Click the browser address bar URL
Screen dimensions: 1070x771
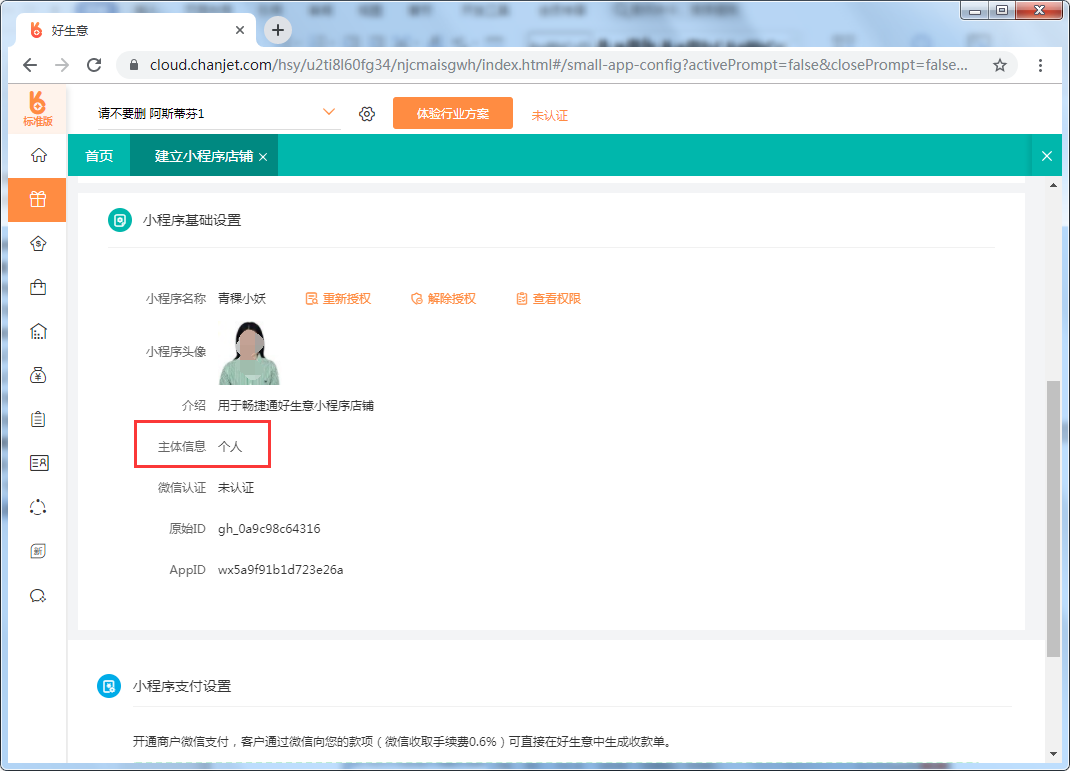click(x=558, y=65)
